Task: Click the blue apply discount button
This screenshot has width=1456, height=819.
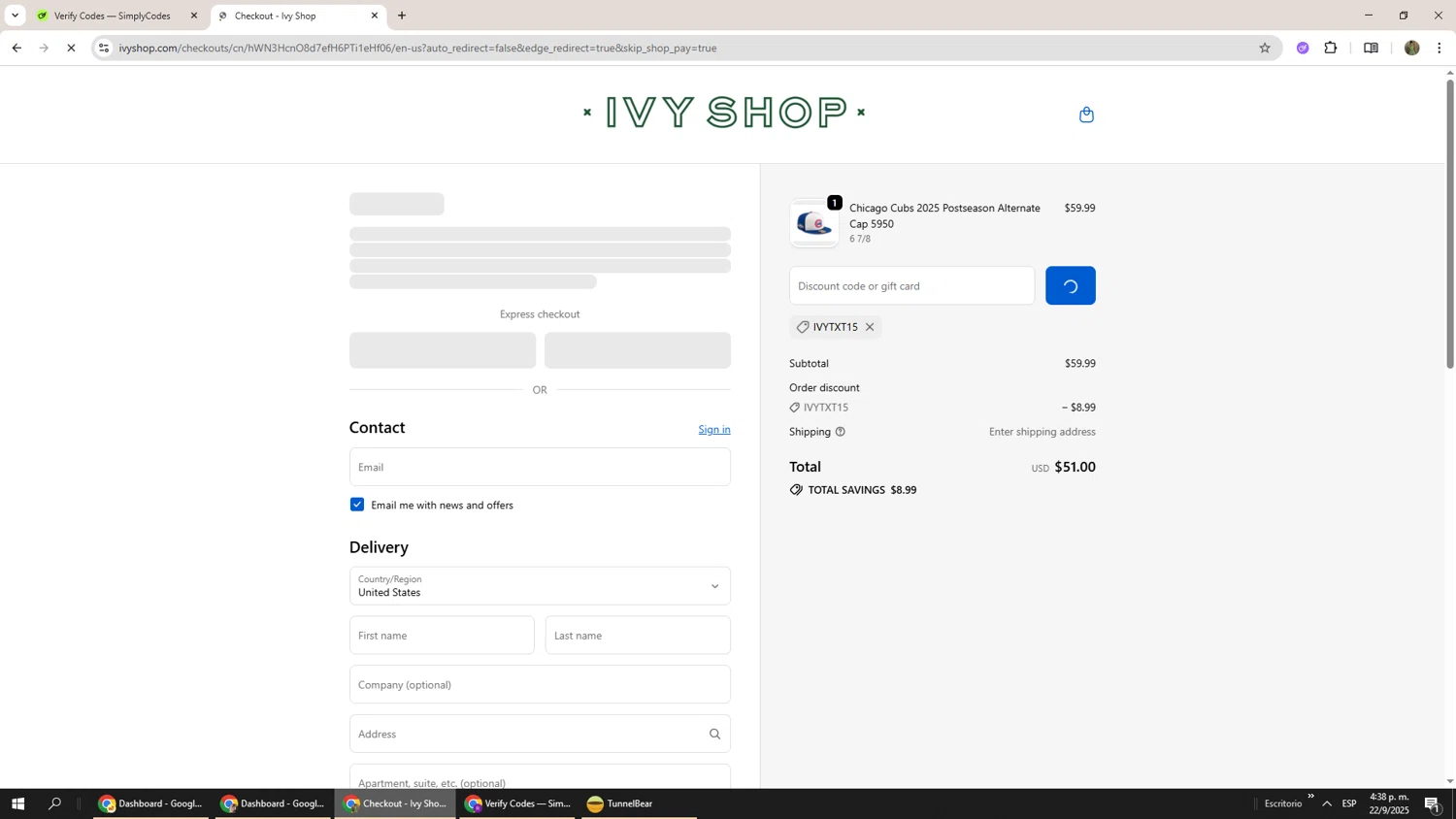Action: [x=1071, y=286]
